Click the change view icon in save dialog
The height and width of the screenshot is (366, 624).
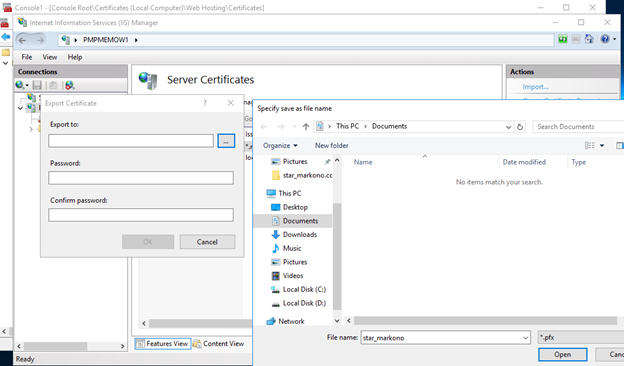590,146
